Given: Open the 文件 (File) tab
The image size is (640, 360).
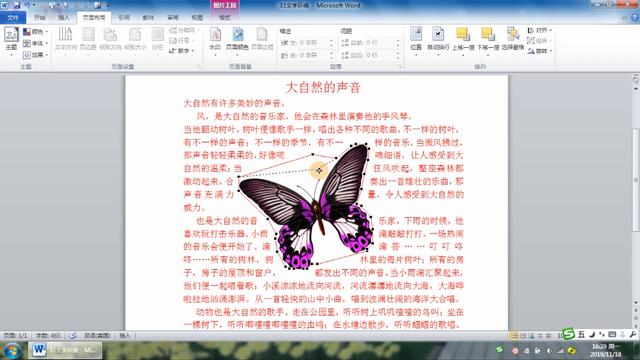Looking at the screenshot, I should 13,18.
